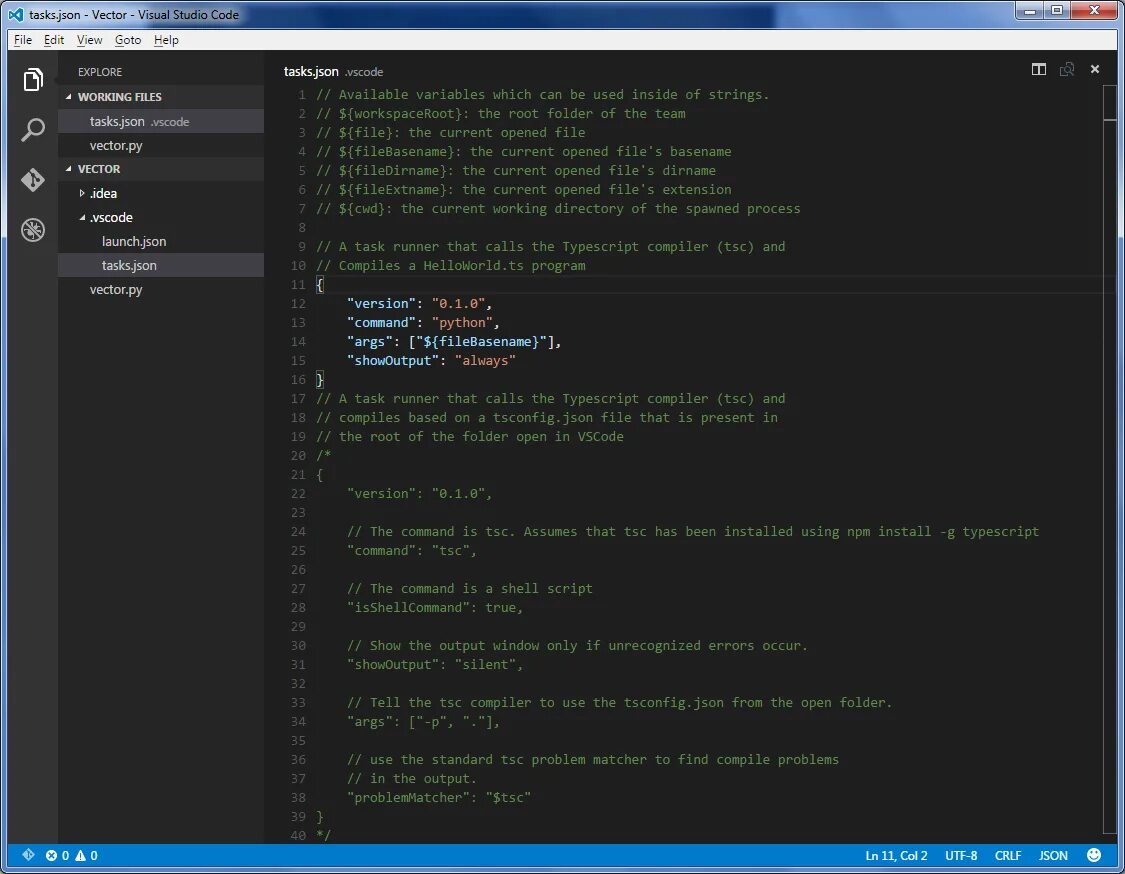Select tasks.json under Working Files
Image resolution: width=1125 pixels, height=874 pixels.
pyautogui.click(x=161, y=122)
